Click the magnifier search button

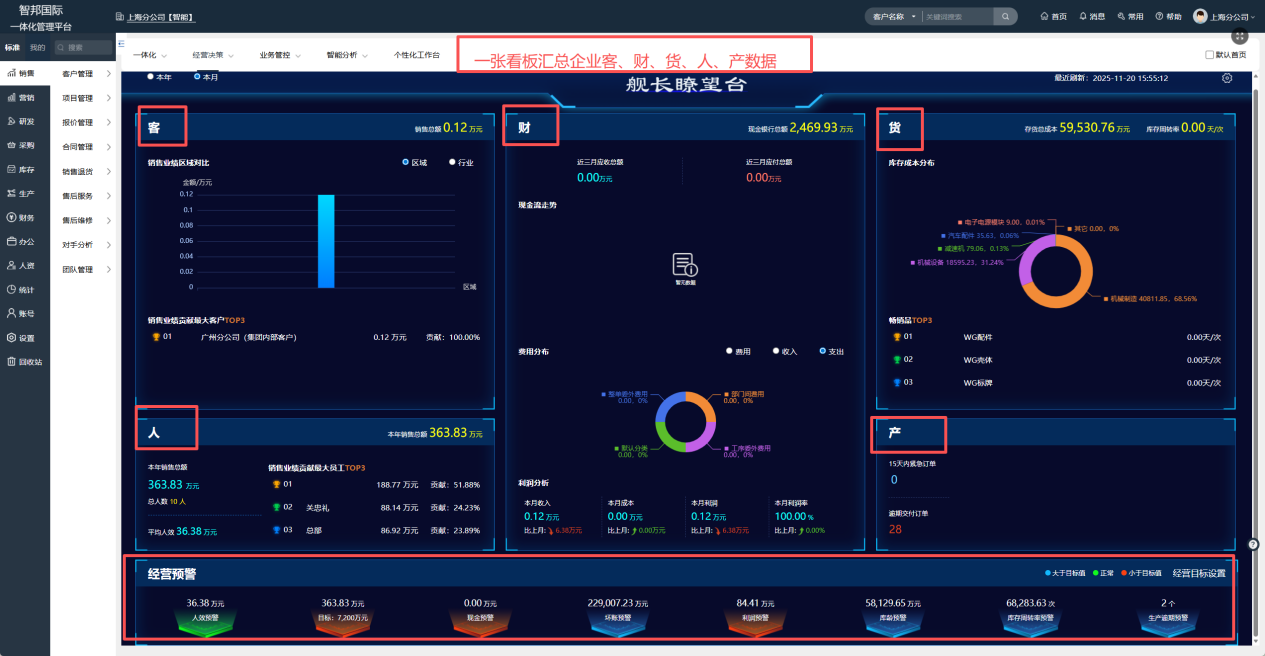click(x=1004, y=16)
